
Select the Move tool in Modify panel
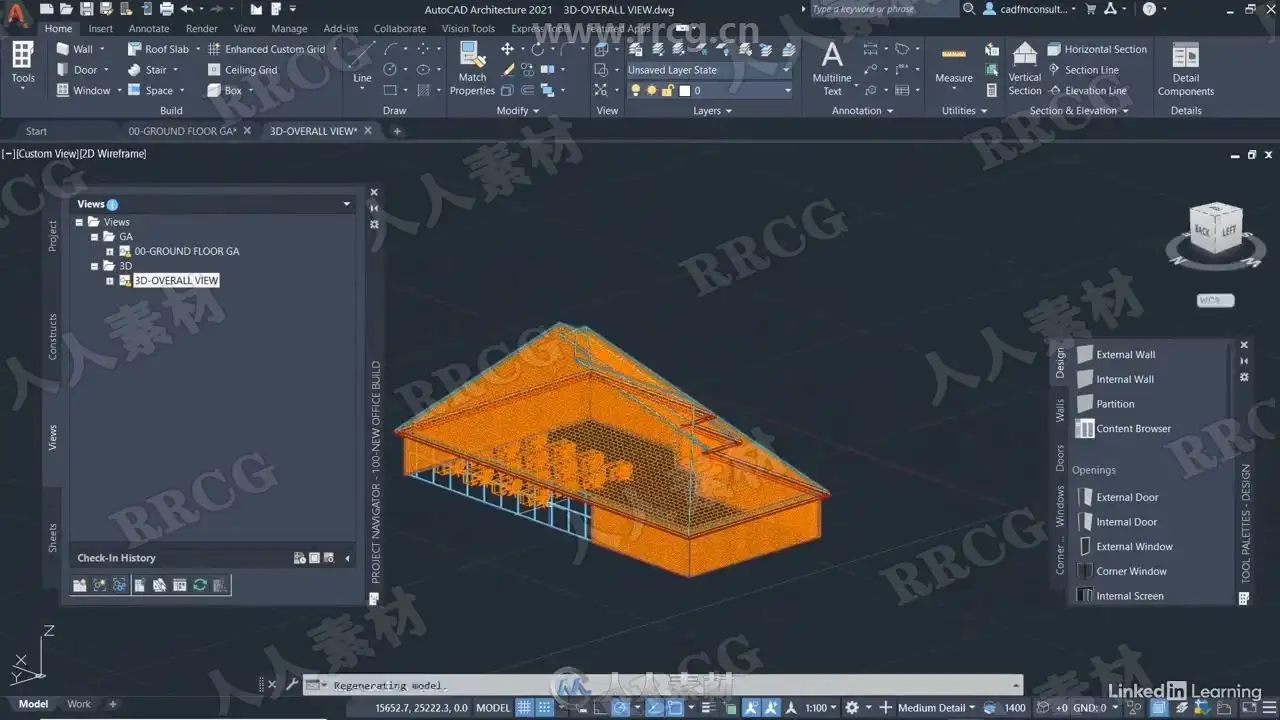507,49
